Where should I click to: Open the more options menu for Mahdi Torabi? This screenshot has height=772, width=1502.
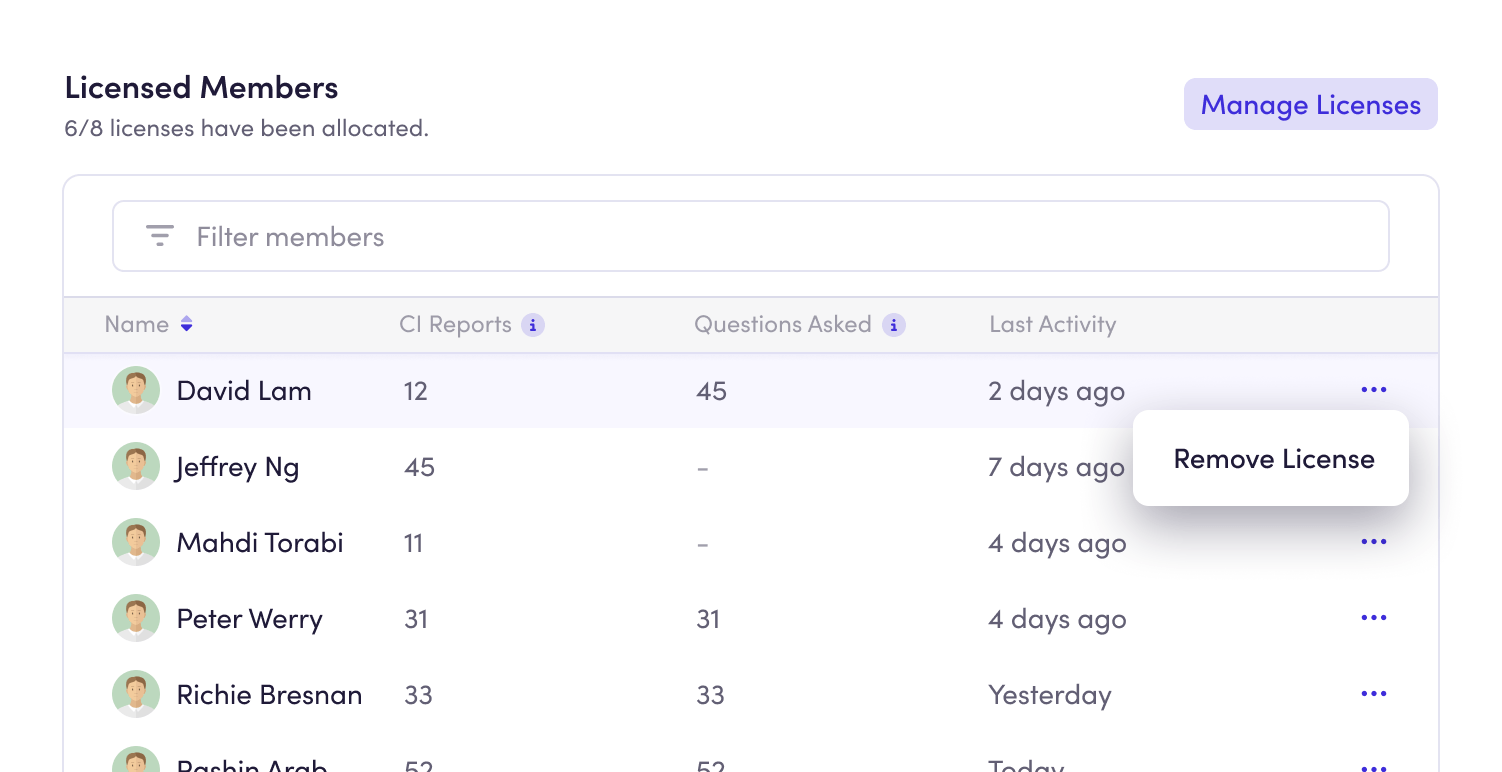point(1374,542)
